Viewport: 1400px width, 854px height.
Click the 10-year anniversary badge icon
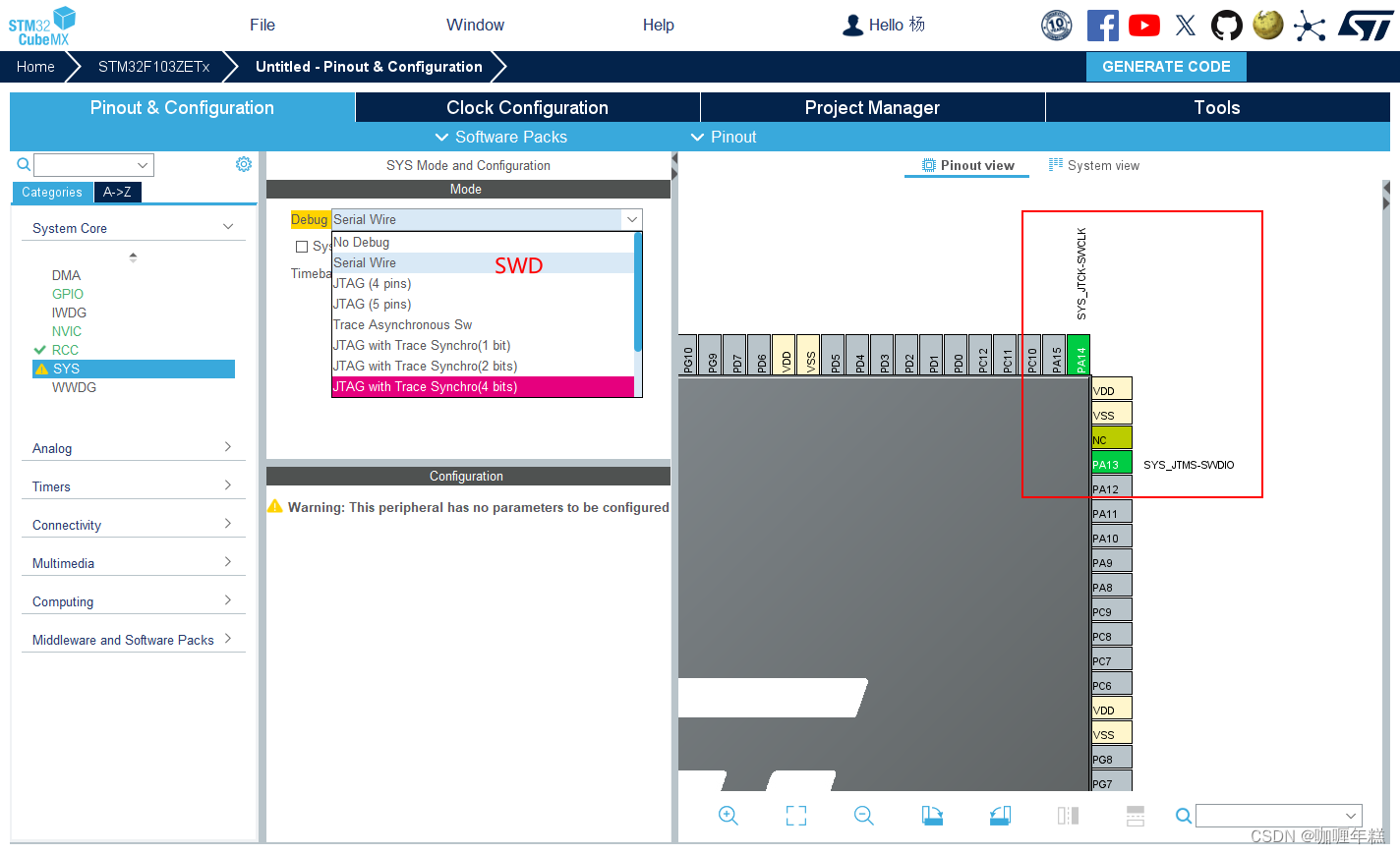pyautogui.click(x=1057, y=26)
